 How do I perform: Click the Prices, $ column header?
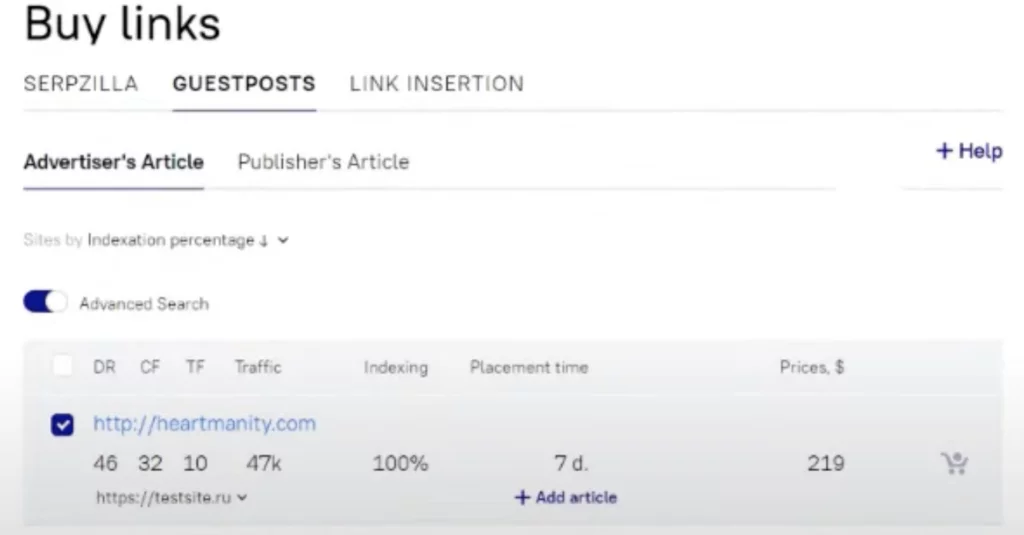coord(811,367)
